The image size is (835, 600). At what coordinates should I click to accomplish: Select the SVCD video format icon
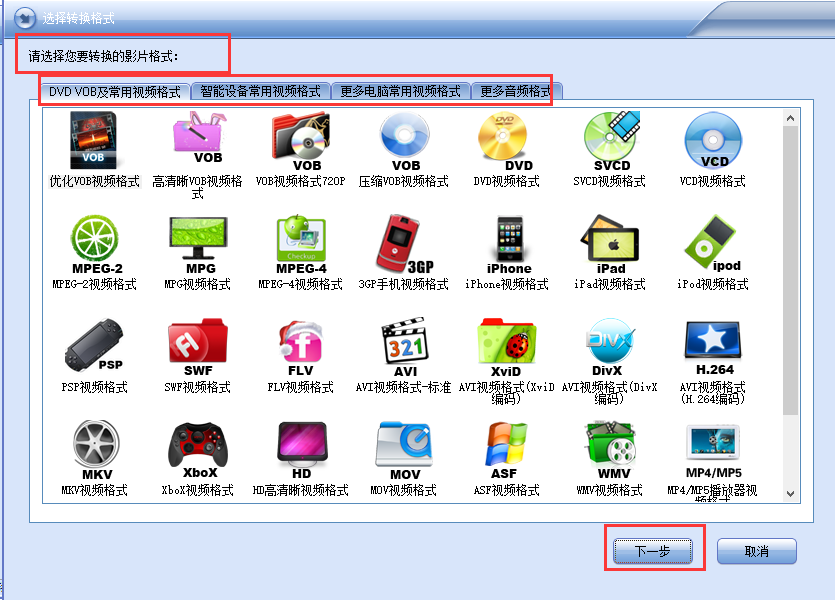coord(611,141)
